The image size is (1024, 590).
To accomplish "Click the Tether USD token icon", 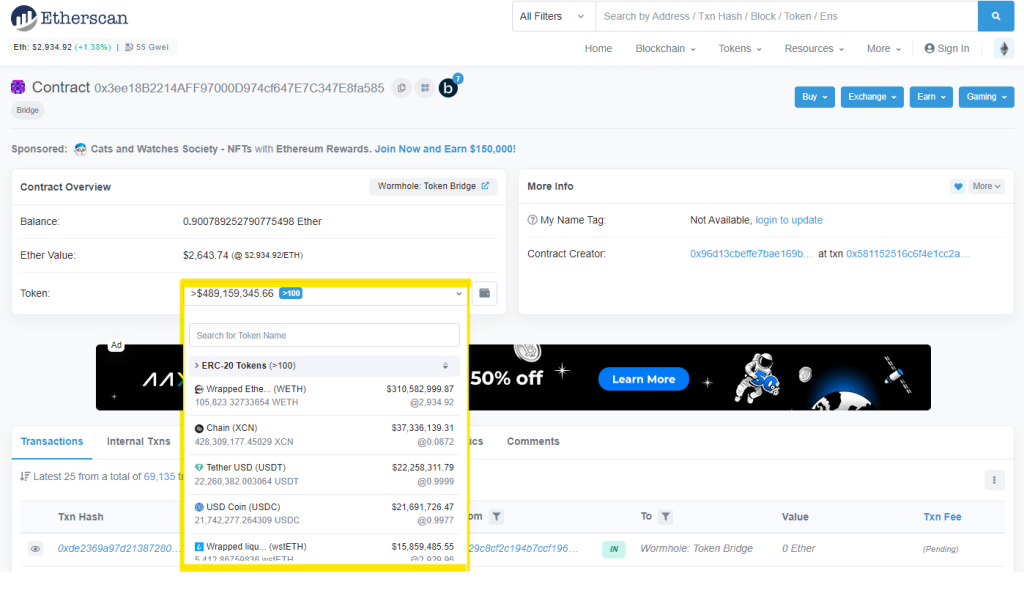I will [199, 468].
